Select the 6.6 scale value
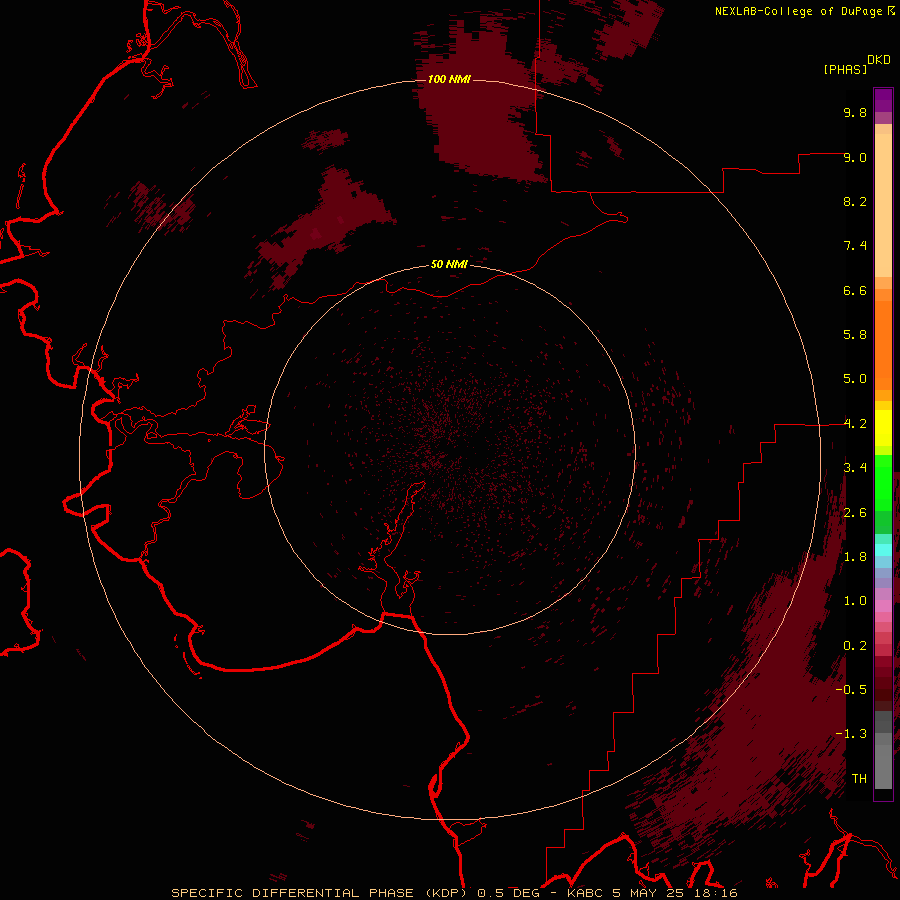The image size is (900, 900). 855,290
